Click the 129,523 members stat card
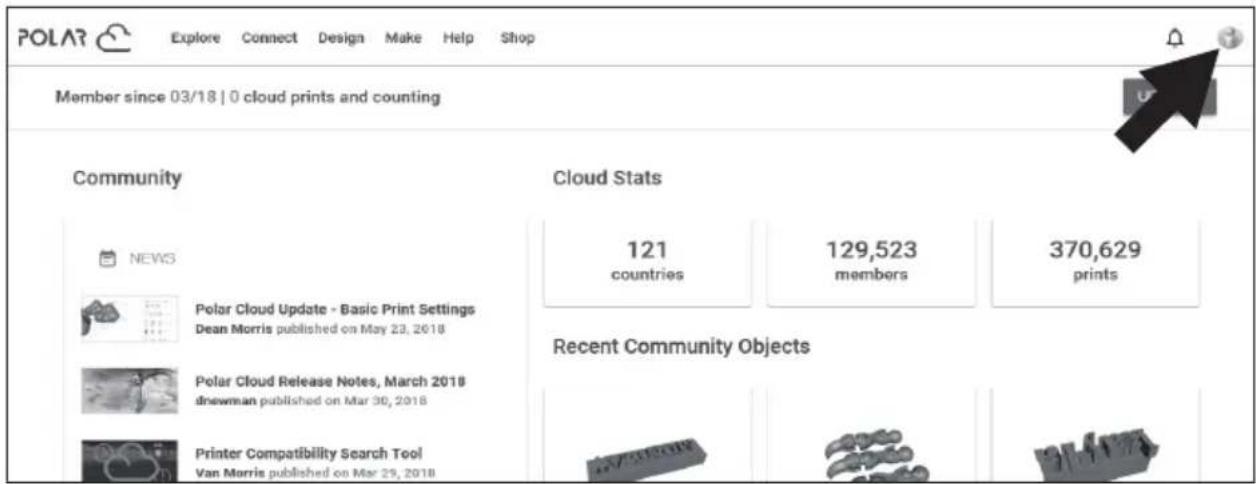 pyautogui.click(x=871, y=262)
